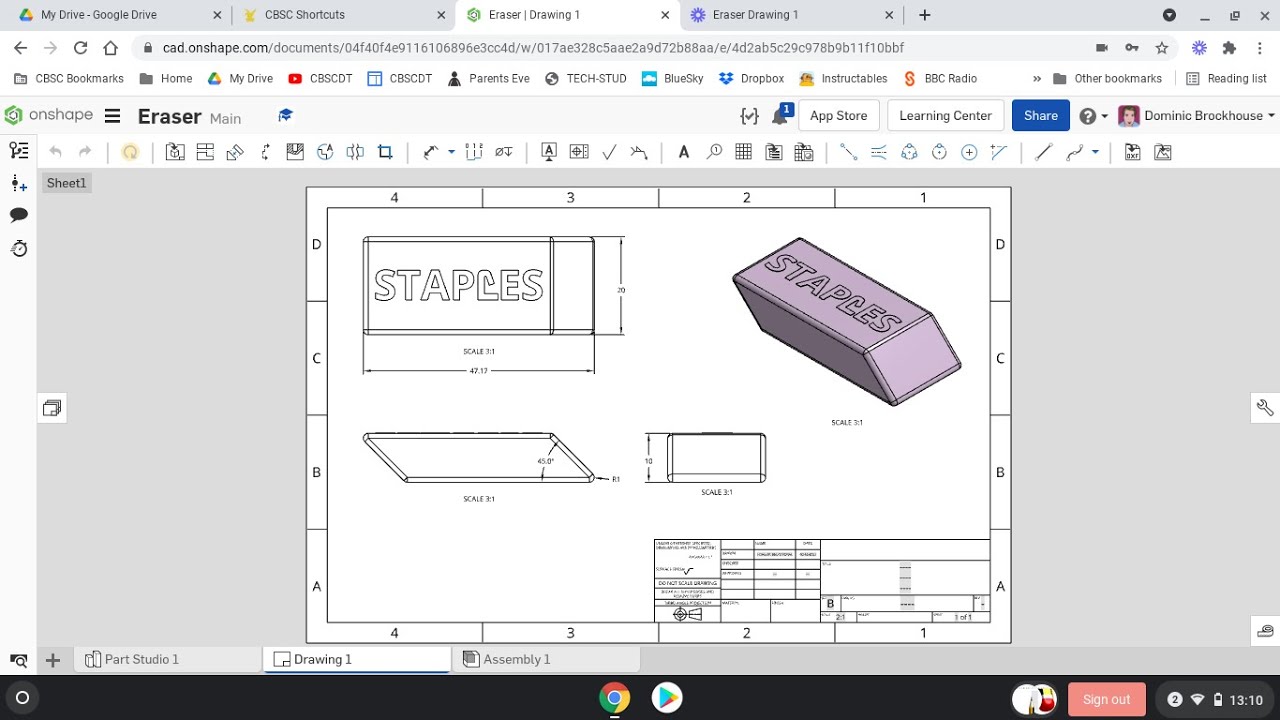Image resolution: width=1280 pixels, height=720 pixels.
Task: Select the Center mark tool
Action: pos(969,152)
